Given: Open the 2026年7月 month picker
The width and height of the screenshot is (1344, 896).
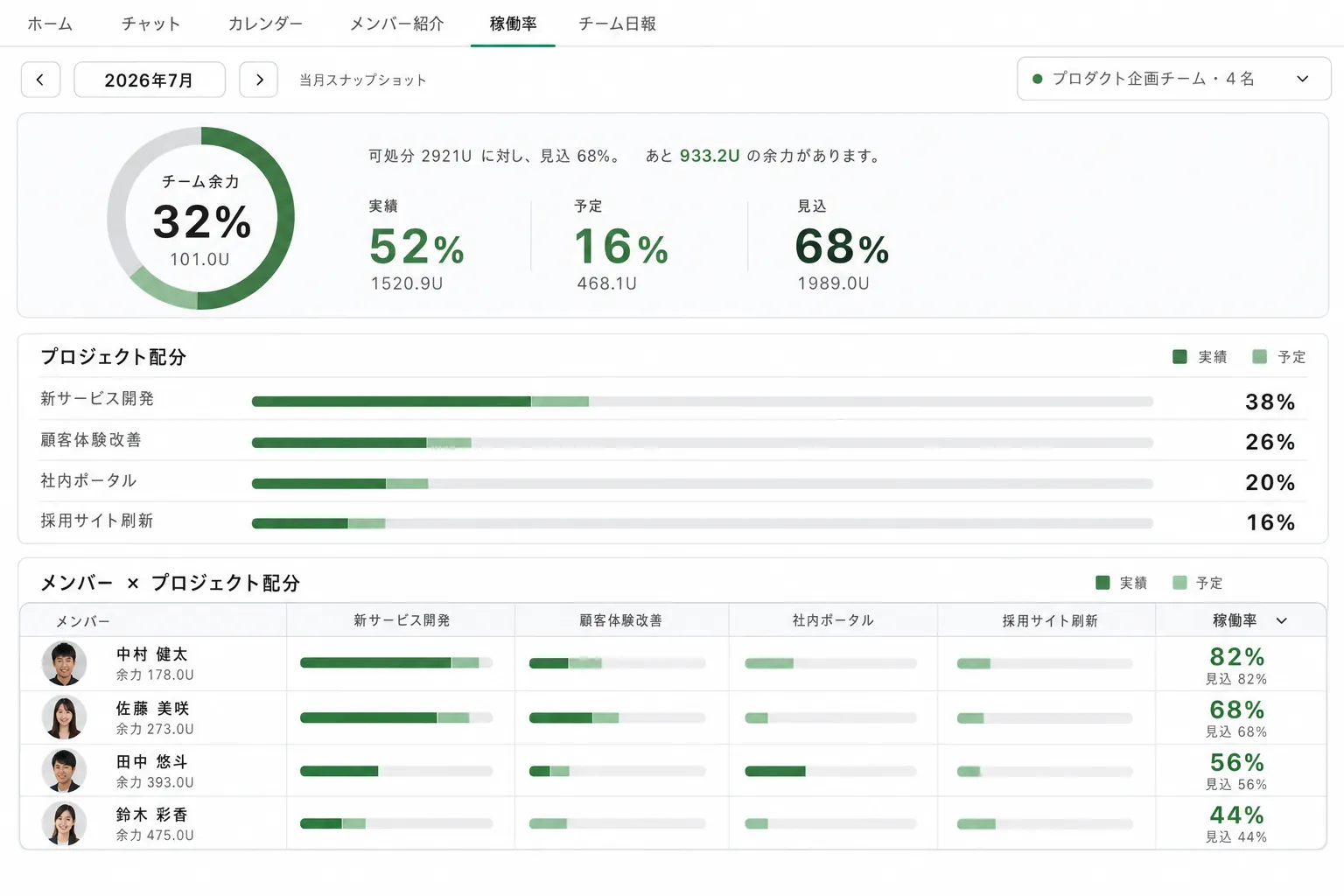Looking at the screenshot, I should coord(150,80).
